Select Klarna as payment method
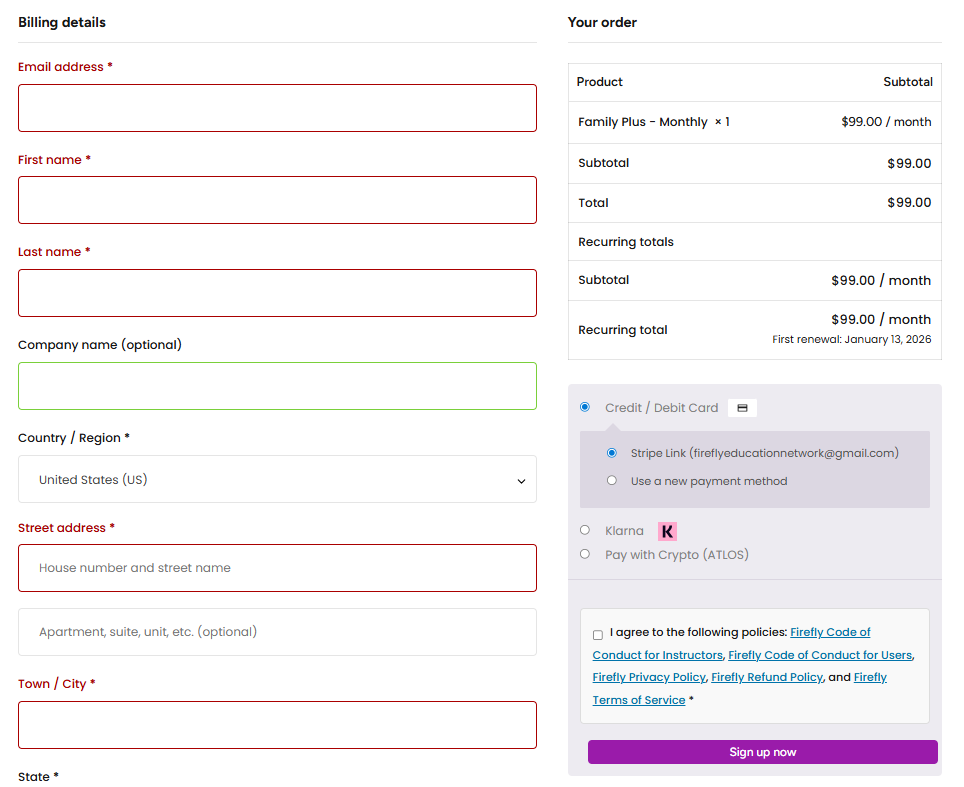 click(x=585, y=530)
